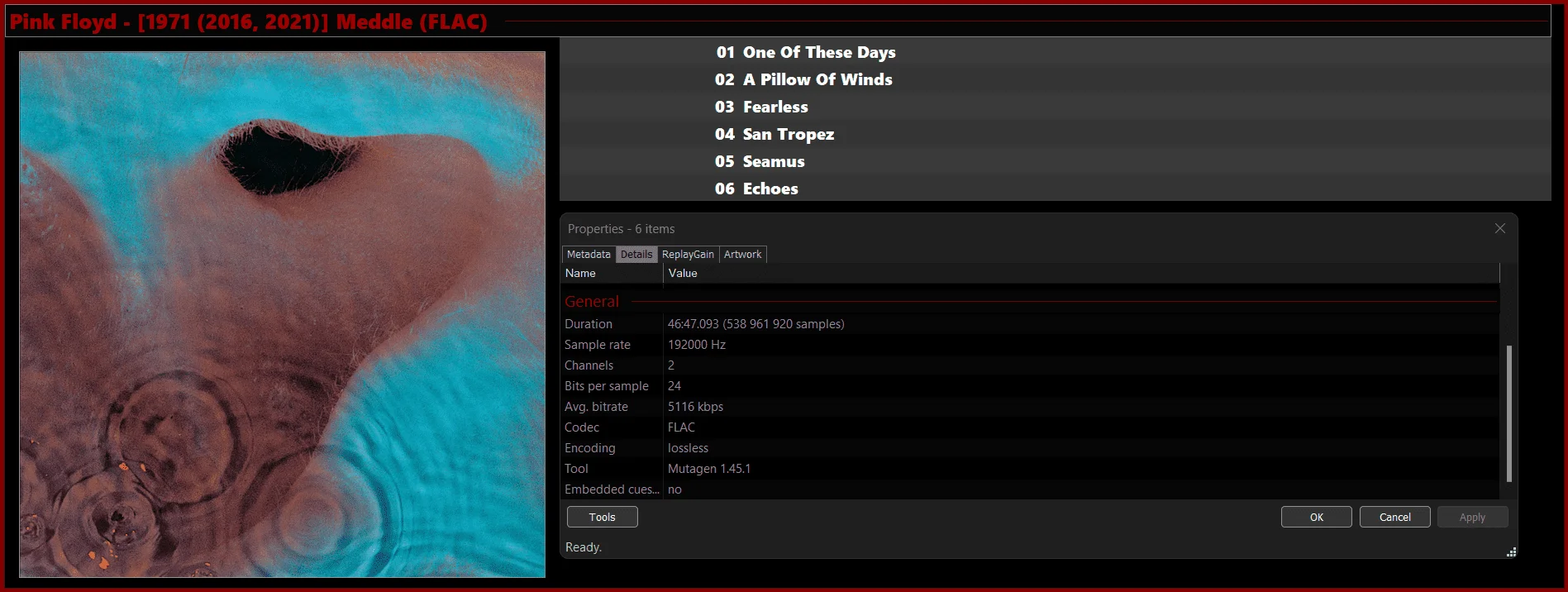
Task: Click the Properties list vertical scrollbar
Action: [1508, 413]
